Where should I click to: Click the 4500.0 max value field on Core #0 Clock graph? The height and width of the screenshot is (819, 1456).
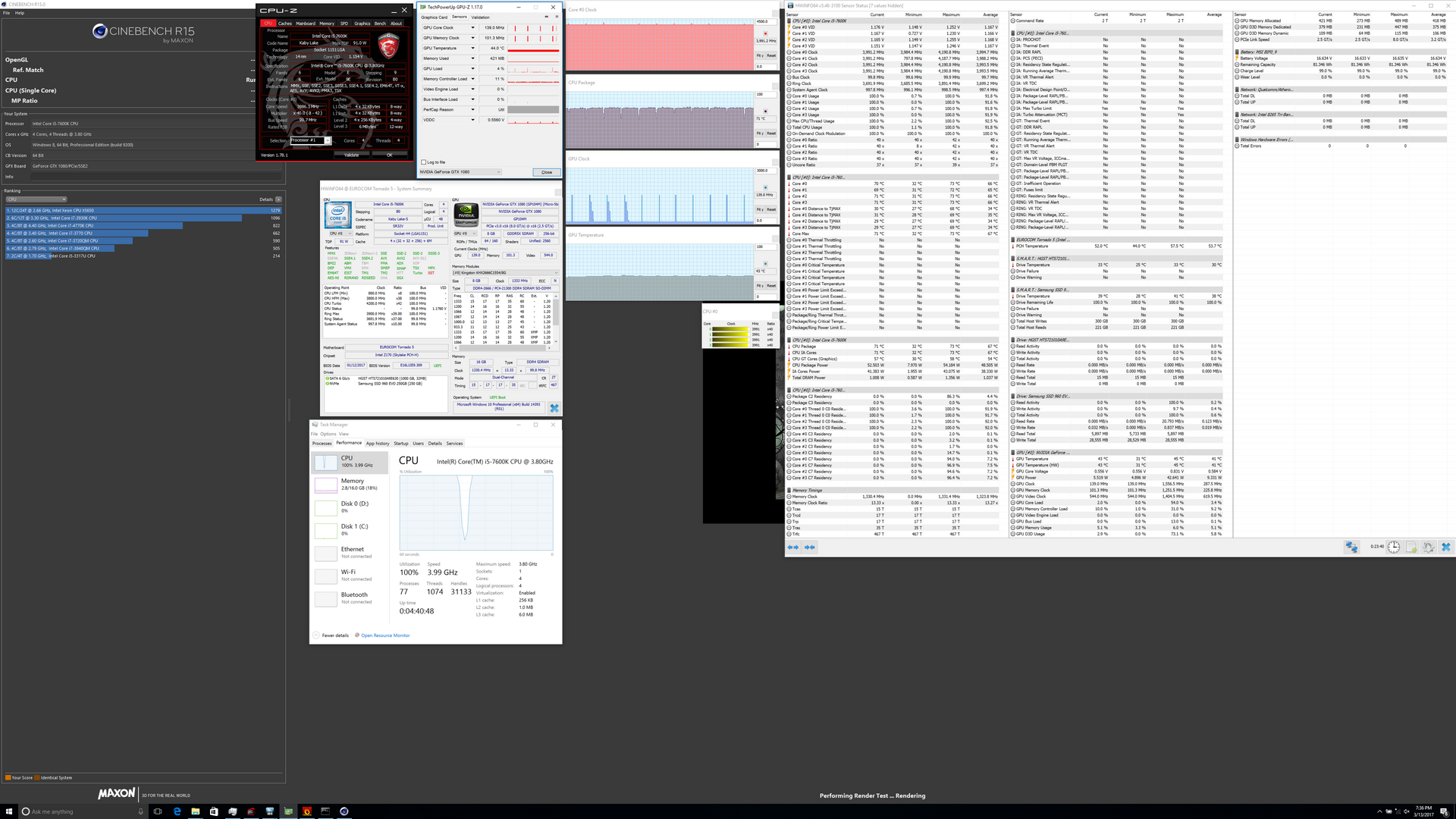pos(766,22)
